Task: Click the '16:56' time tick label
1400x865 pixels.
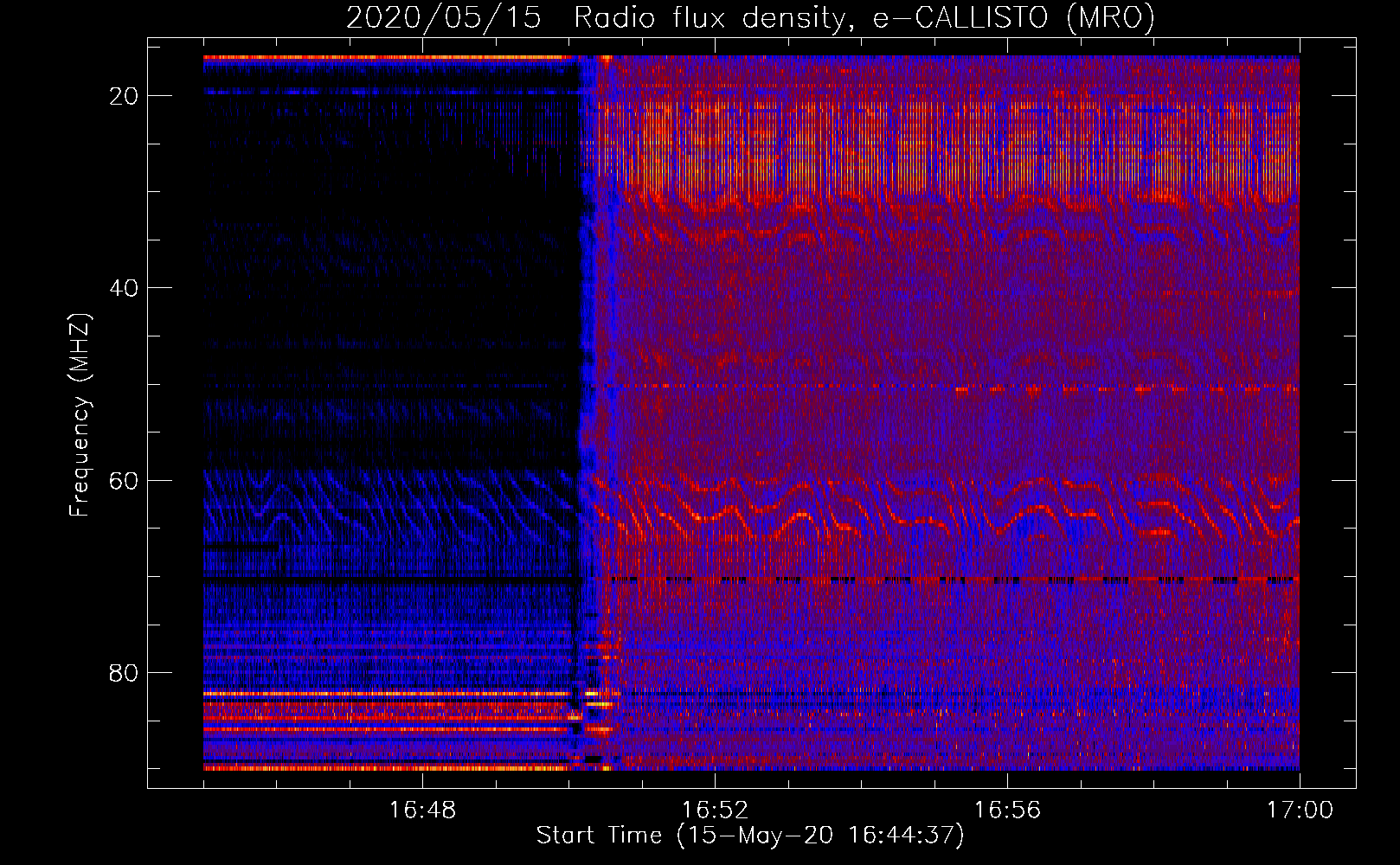Action: tap(1007, 811)
